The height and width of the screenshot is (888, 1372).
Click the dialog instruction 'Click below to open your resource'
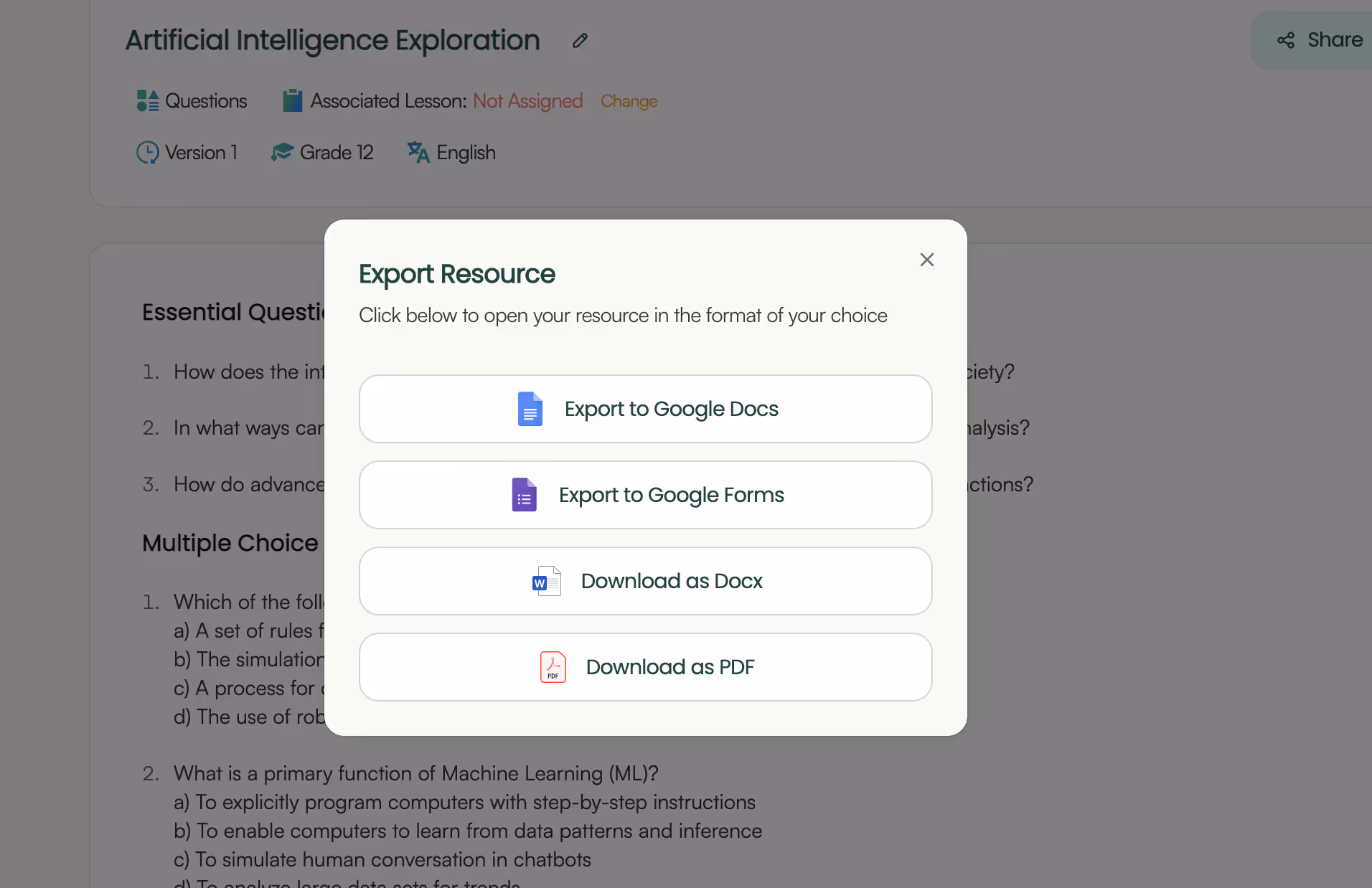pyautogui.click(x=623, y=316)
